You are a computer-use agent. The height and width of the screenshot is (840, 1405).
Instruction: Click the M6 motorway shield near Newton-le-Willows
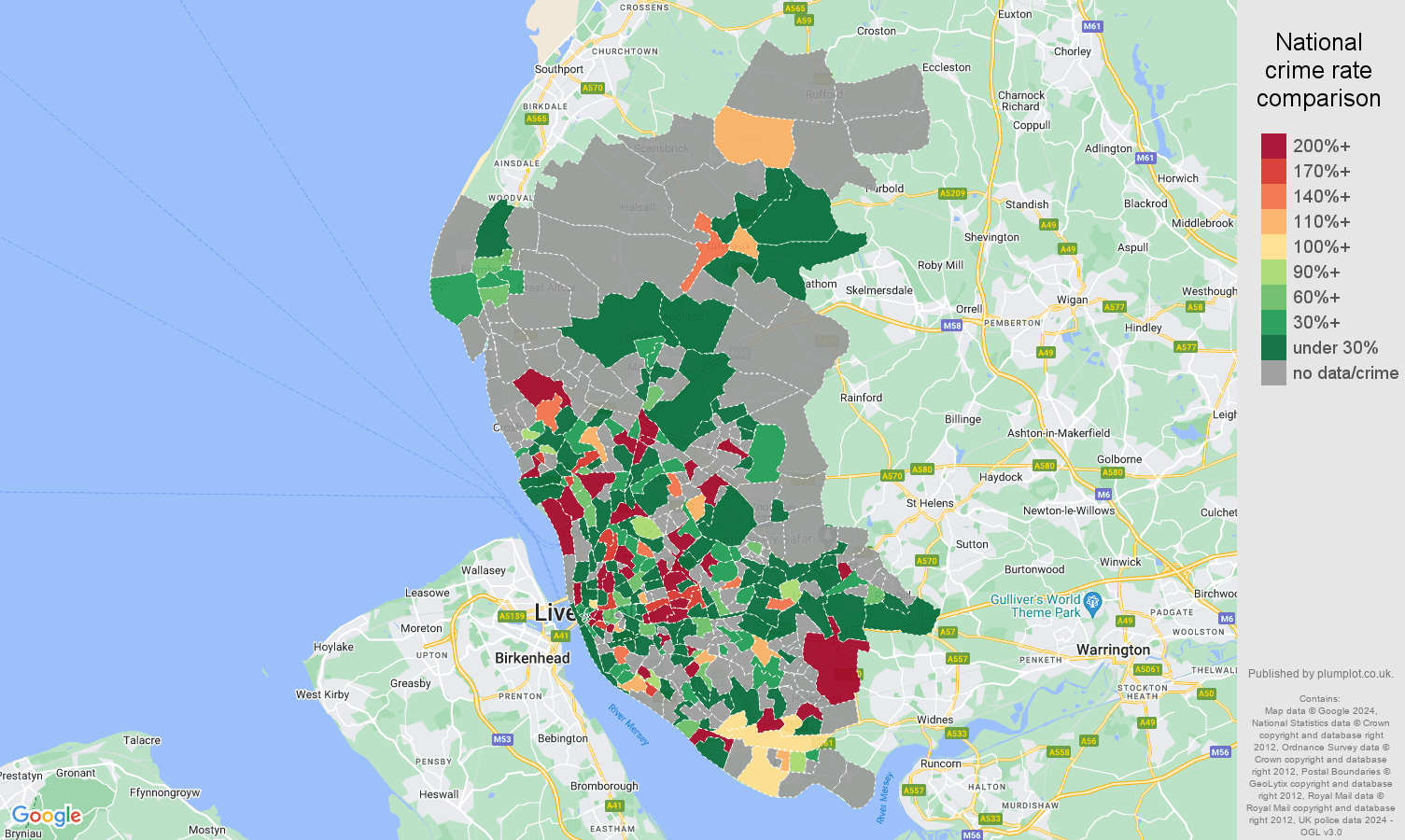[x=1103, y=495]
